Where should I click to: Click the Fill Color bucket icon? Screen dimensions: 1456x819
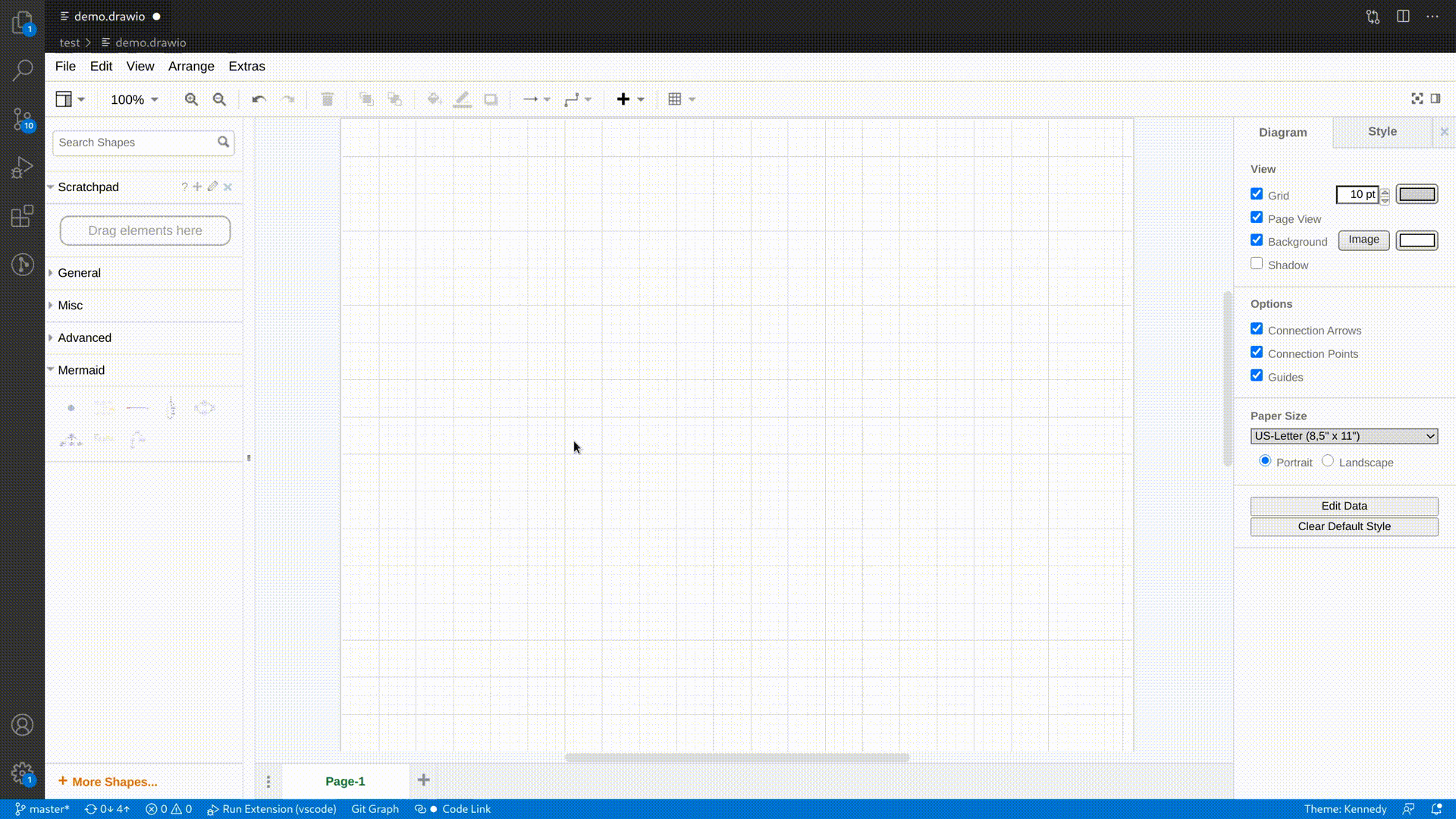pos(434,99)
